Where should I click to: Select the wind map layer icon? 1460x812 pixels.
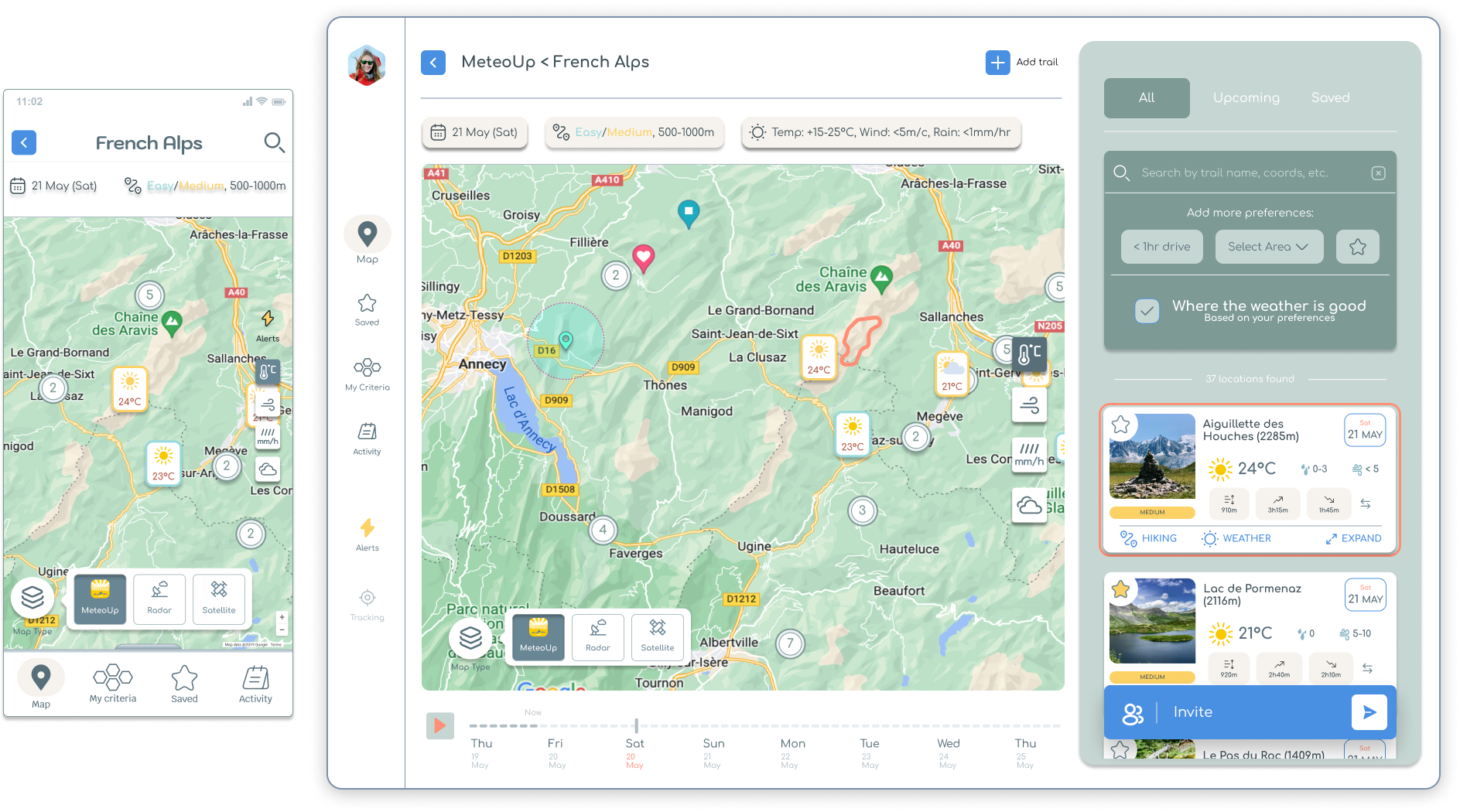click(1029, 404)
